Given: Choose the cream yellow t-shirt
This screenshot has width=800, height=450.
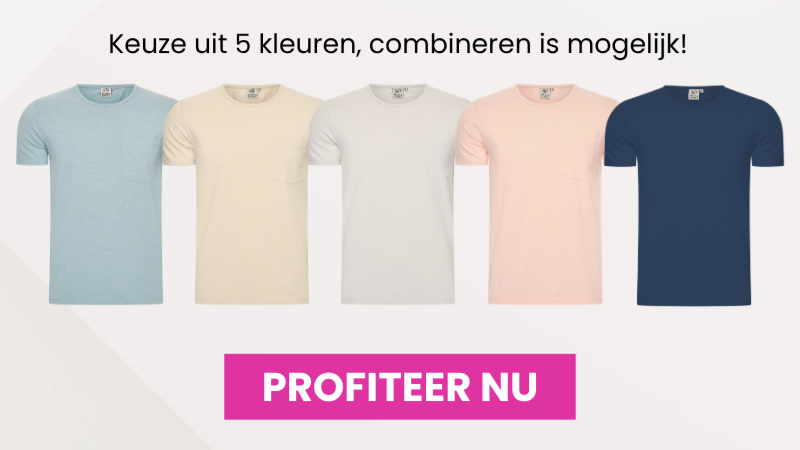Looking at the screenshot, I should (243, 194).
